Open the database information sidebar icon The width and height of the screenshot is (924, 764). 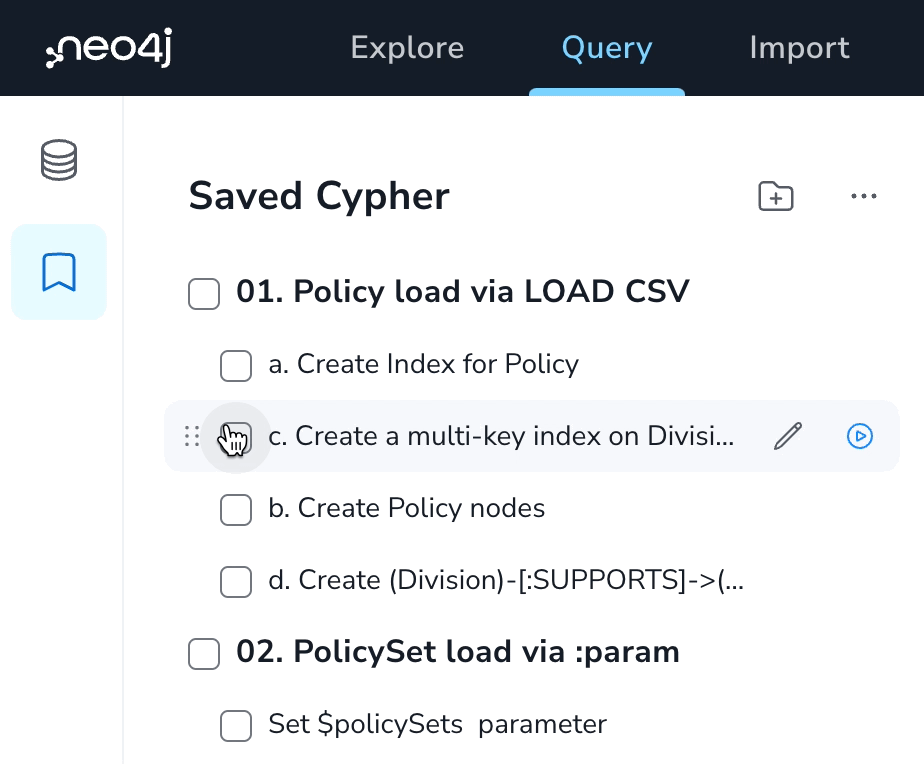coord(59,160)
